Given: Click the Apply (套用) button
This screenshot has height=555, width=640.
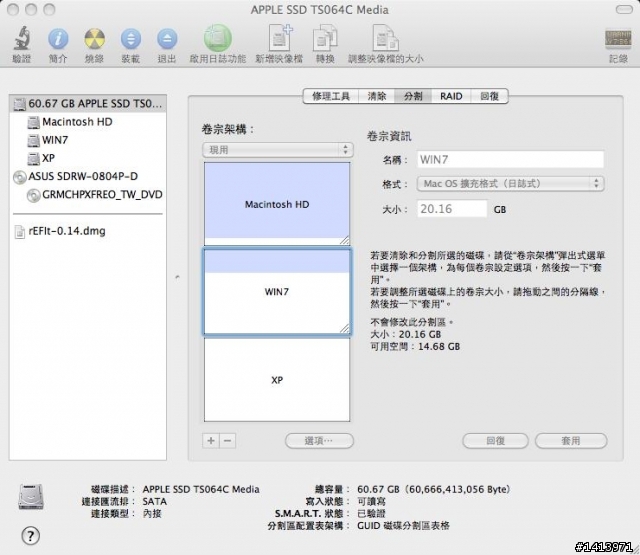Looking at the screenshot, I should pyautogui.click(x=571, y=441).
